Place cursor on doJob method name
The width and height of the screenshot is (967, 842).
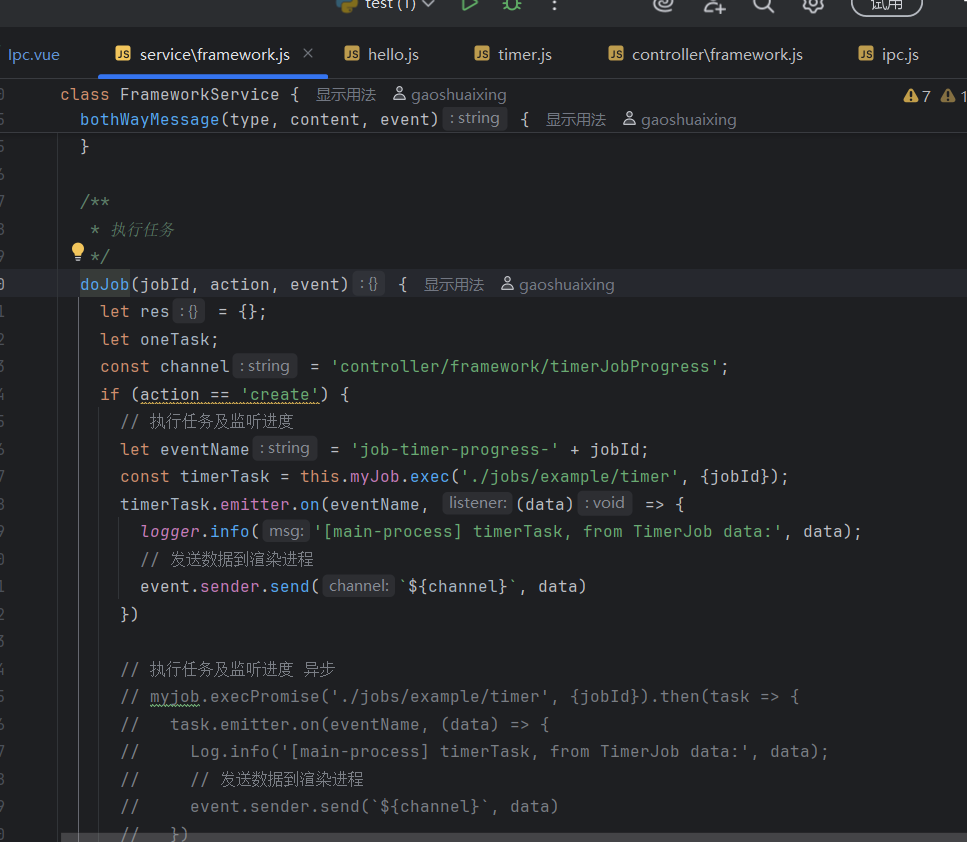[x=104, y=284]
